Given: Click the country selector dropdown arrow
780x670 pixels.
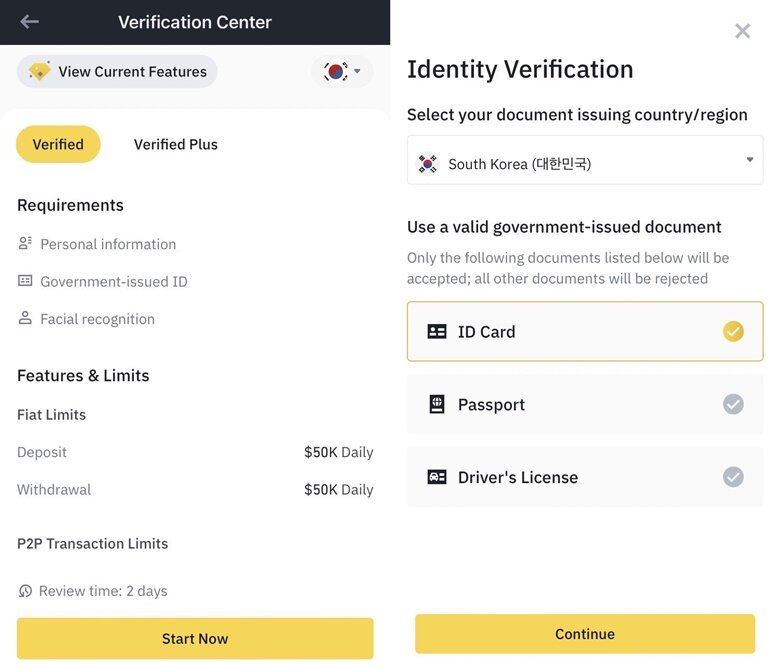Looking at the screenshot, I should click(750, 160).
